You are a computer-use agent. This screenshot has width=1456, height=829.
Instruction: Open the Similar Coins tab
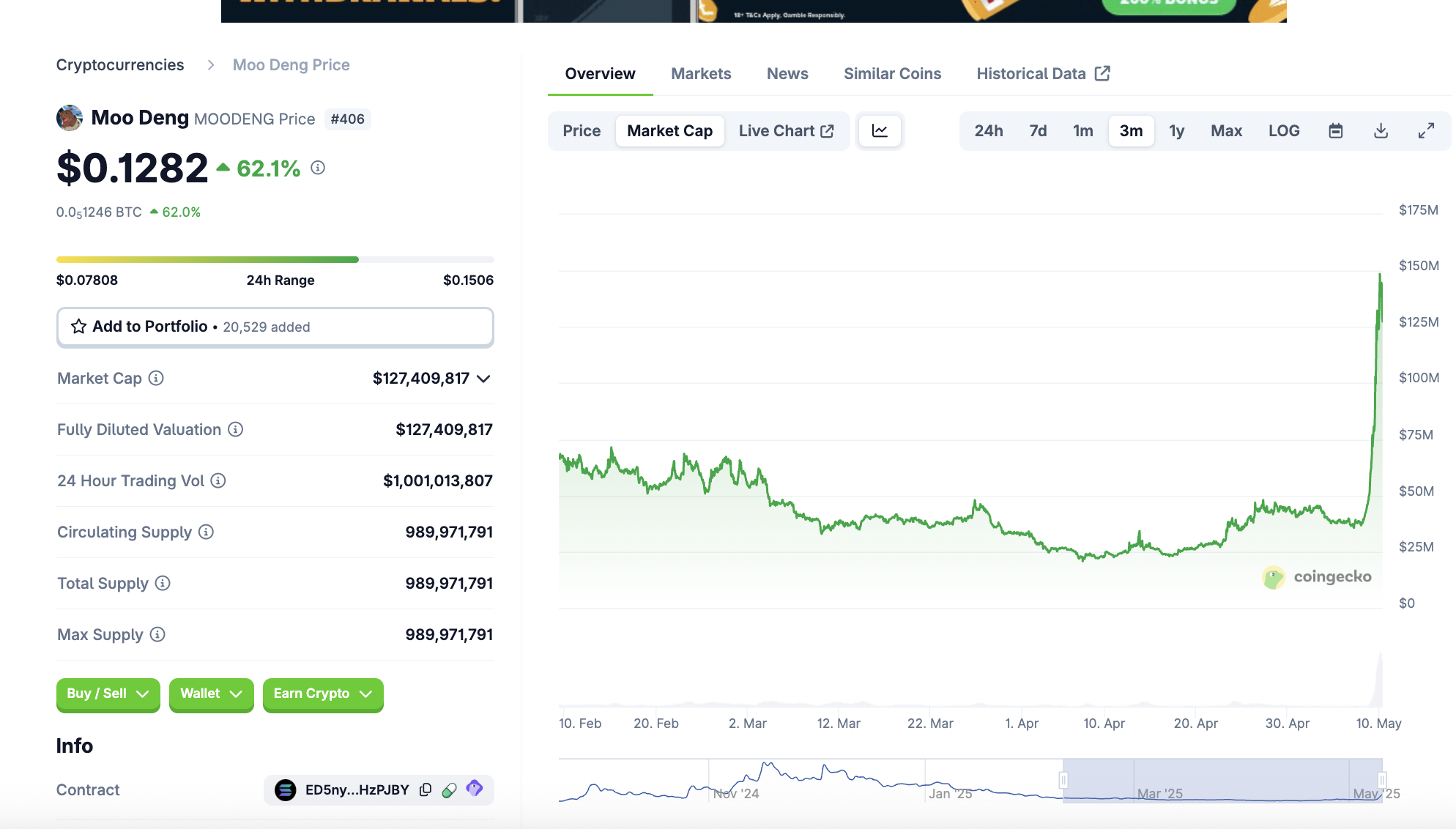[x=892, y=74]
